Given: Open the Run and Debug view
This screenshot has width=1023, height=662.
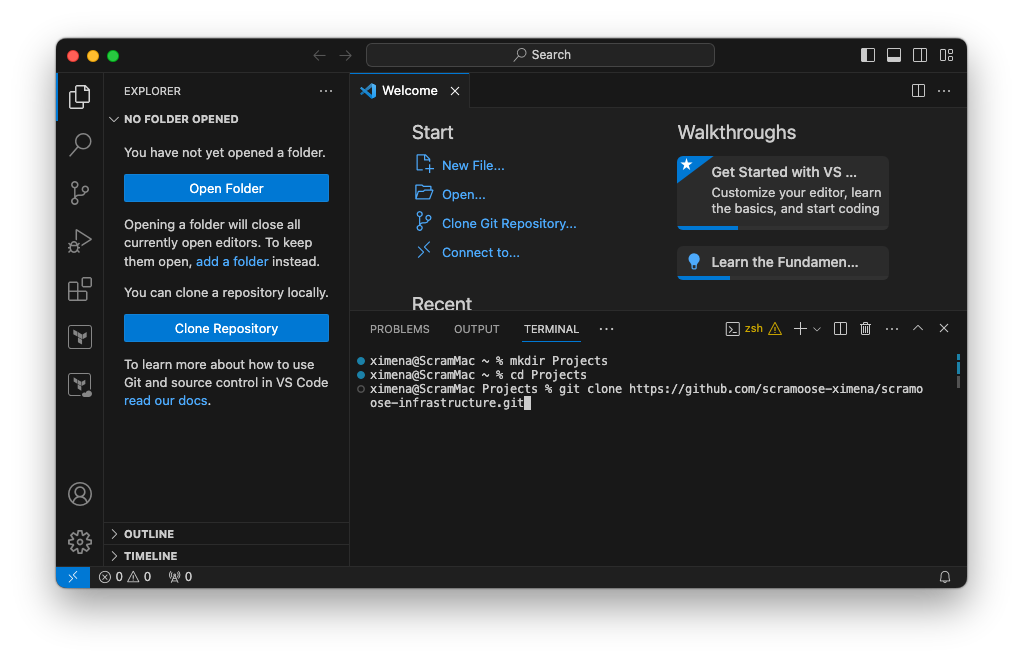Looking at the screenshot, I should tap(80, 241).
